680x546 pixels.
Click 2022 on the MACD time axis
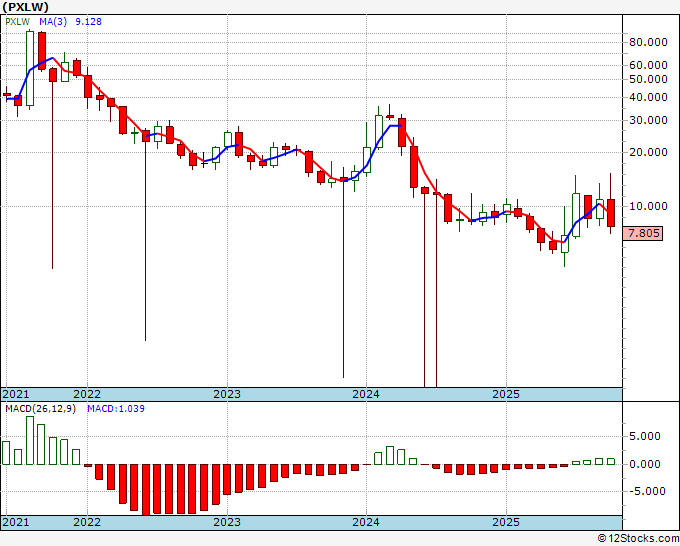click(x=87, y=522)
